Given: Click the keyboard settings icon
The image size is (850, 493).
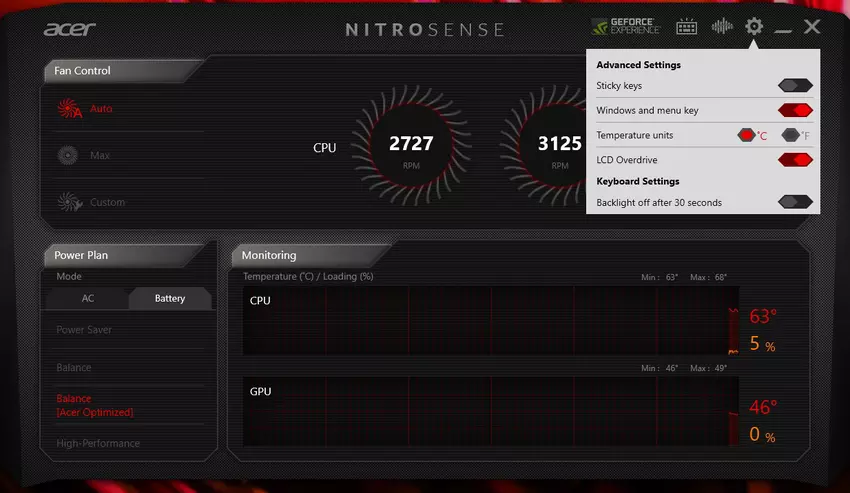Looking at the screenshot, I should coord(686,27).
